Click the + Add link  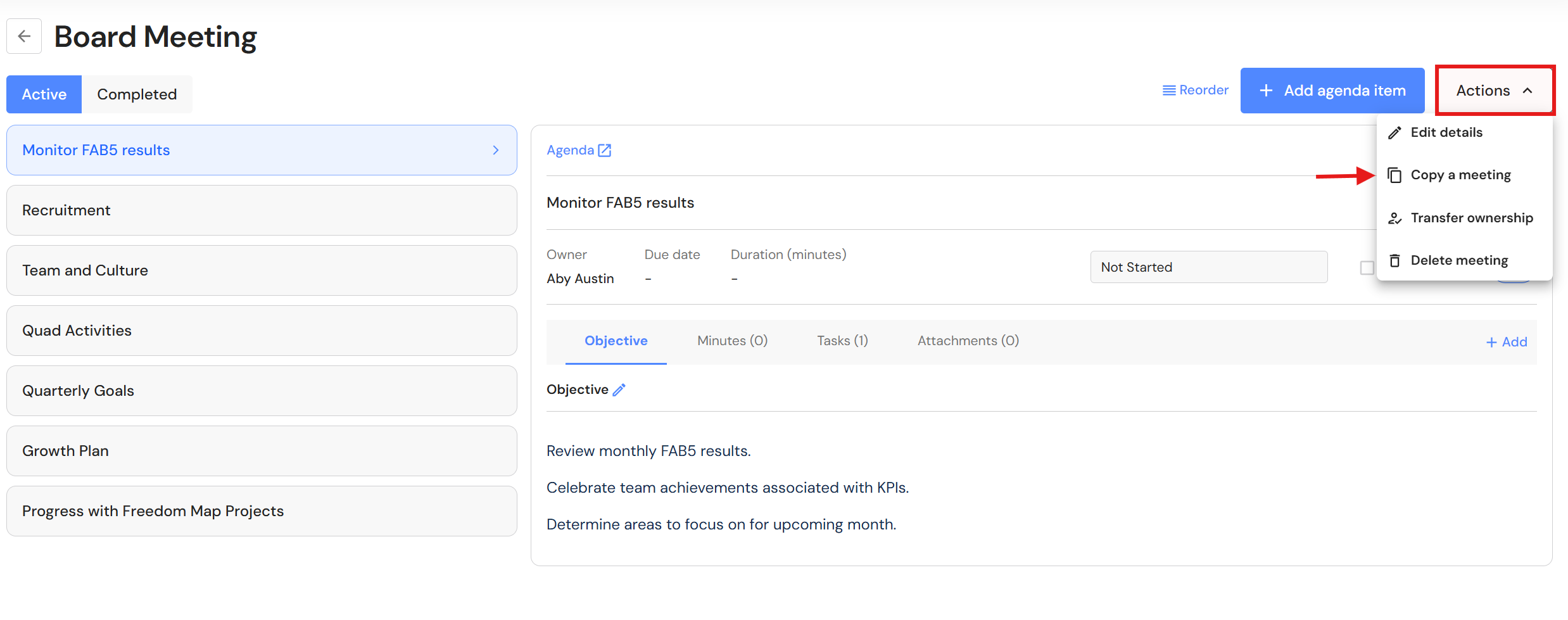pos(1507,342)
